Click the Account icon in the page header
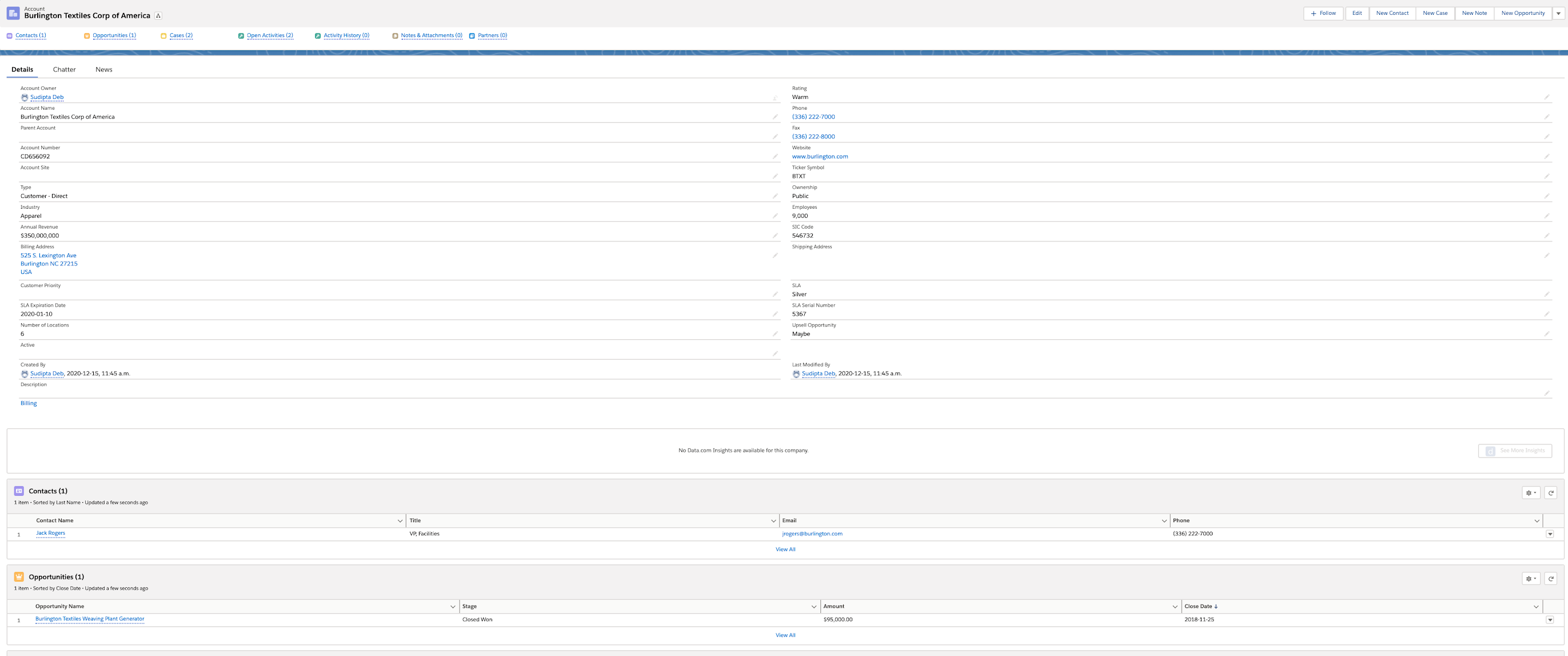The height and width of the screenshot is (656, 1568). [12, 12]
